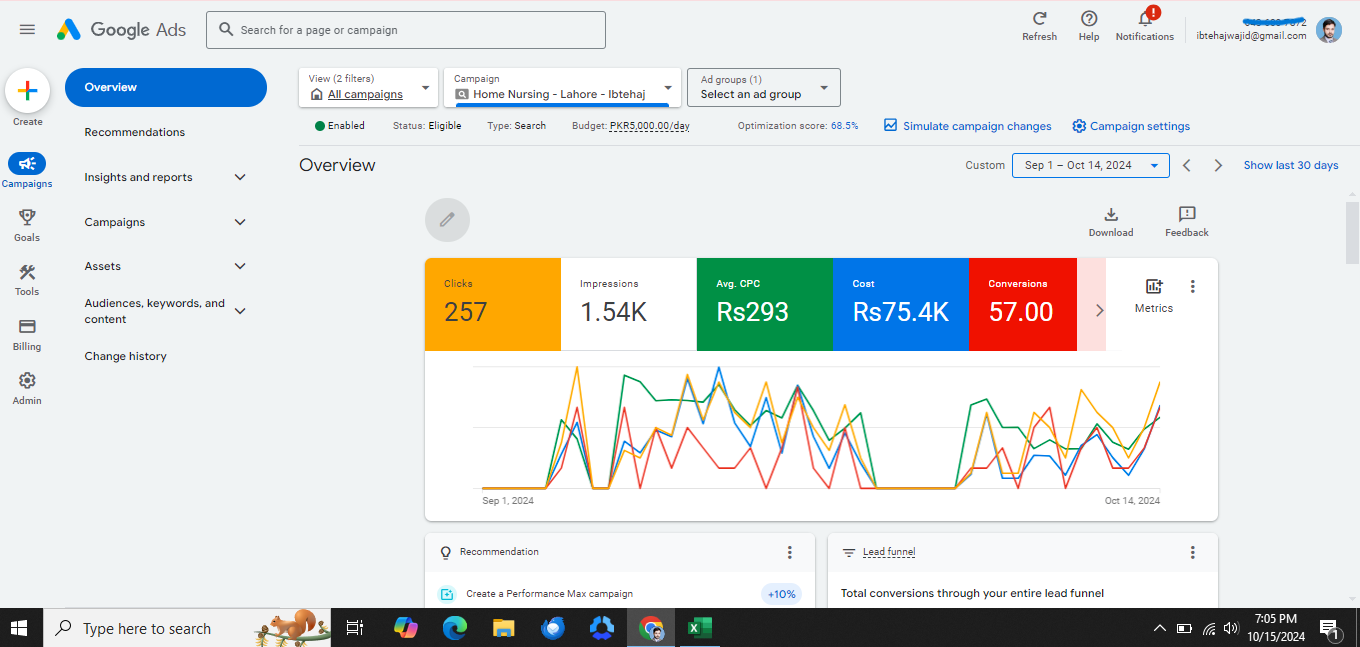Open Billing in the left sidebar
The height and width of the screenshot is (647, 1360).
click(x=27, y=327)
